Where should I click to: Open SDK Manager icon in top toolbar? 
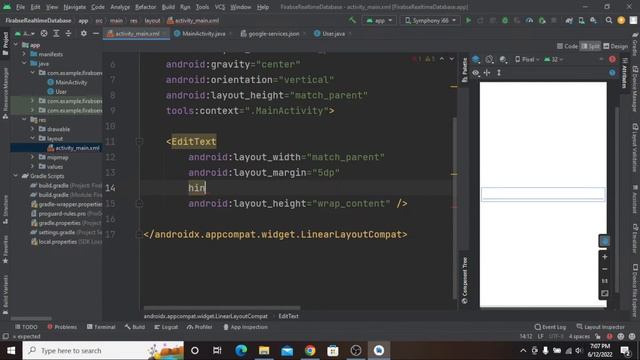coord(593,20)
